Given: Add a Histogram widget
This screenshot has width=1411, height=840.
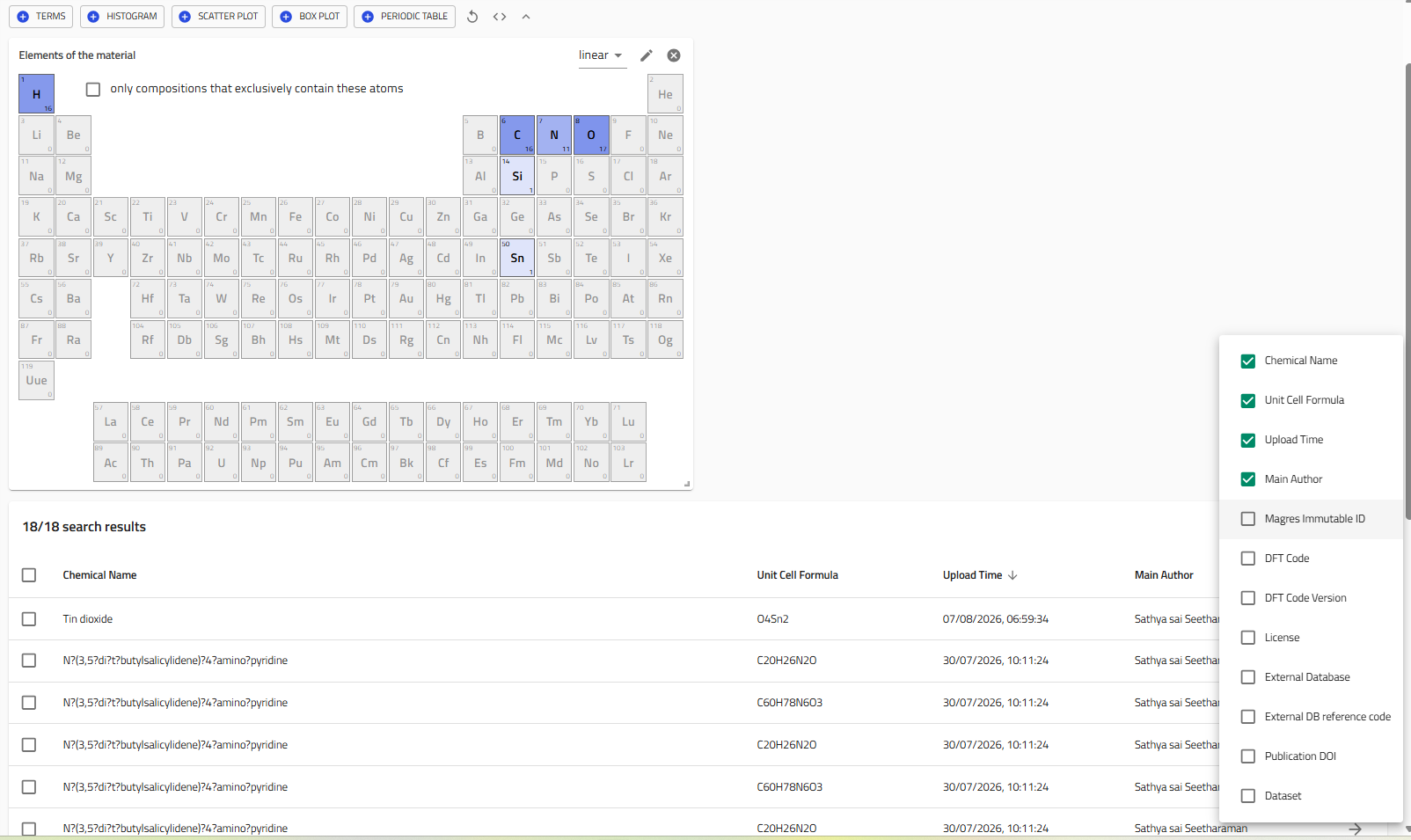Looking at the screenshot, I should 122,17.
